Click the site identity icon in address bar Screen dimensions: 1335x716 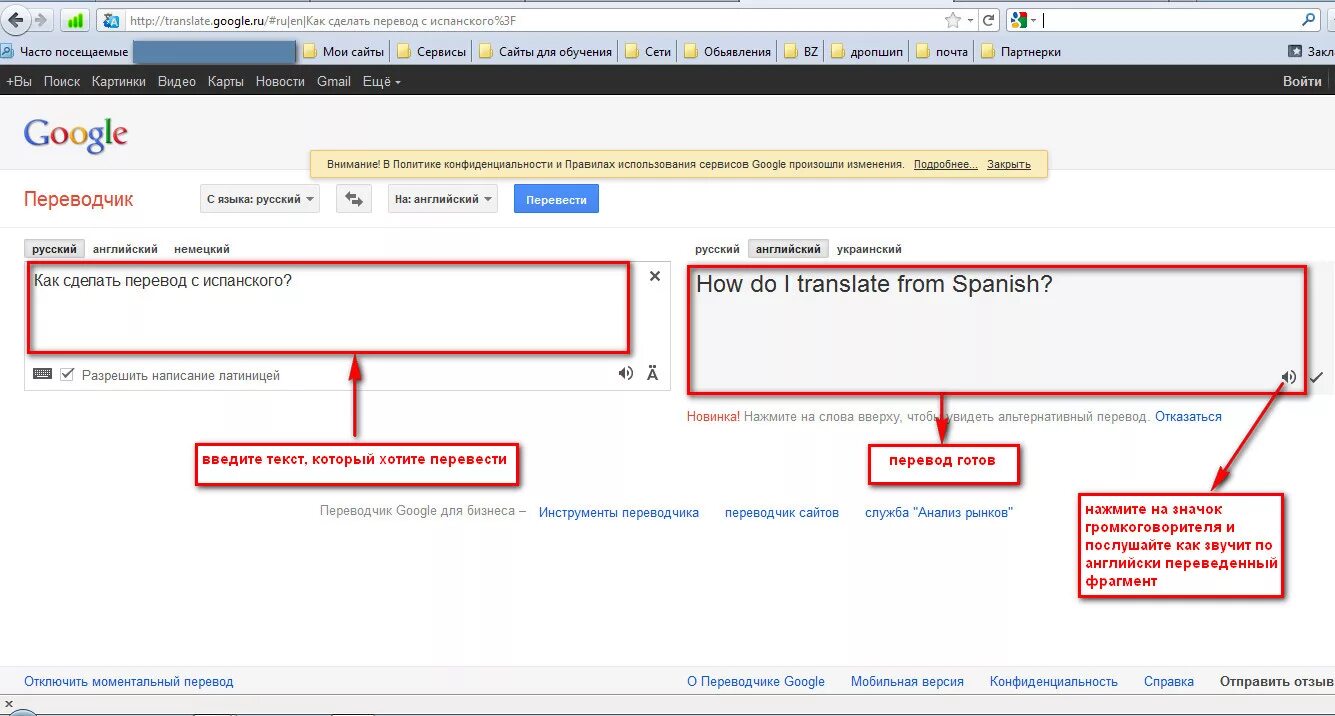point(111,20)
